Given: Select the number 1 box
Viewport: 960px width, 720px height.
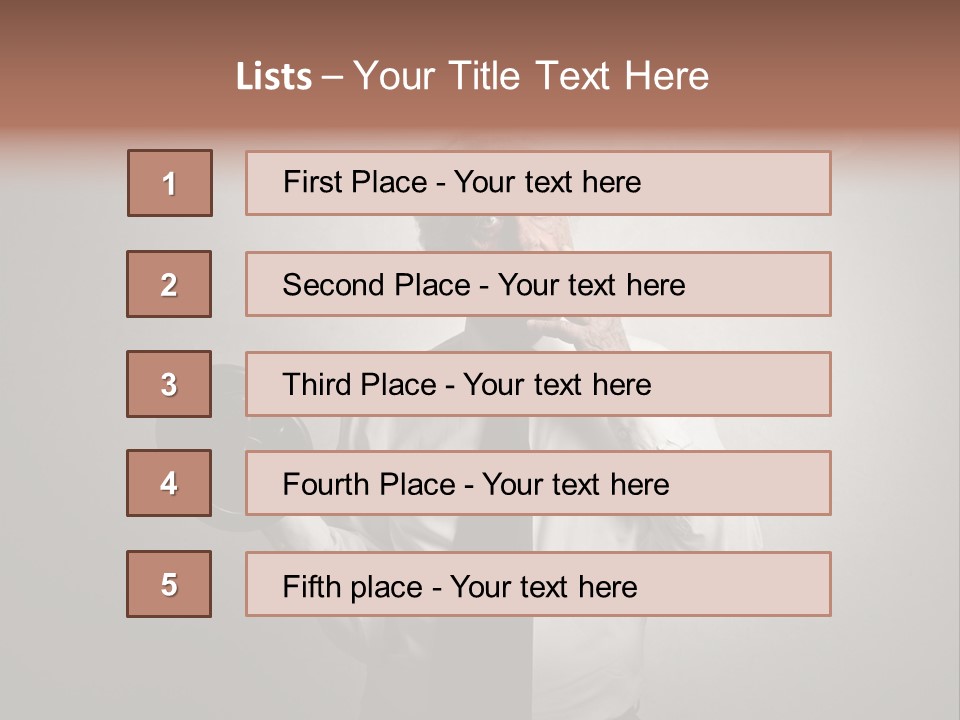Looking at the screenshot, I should 170,183.
